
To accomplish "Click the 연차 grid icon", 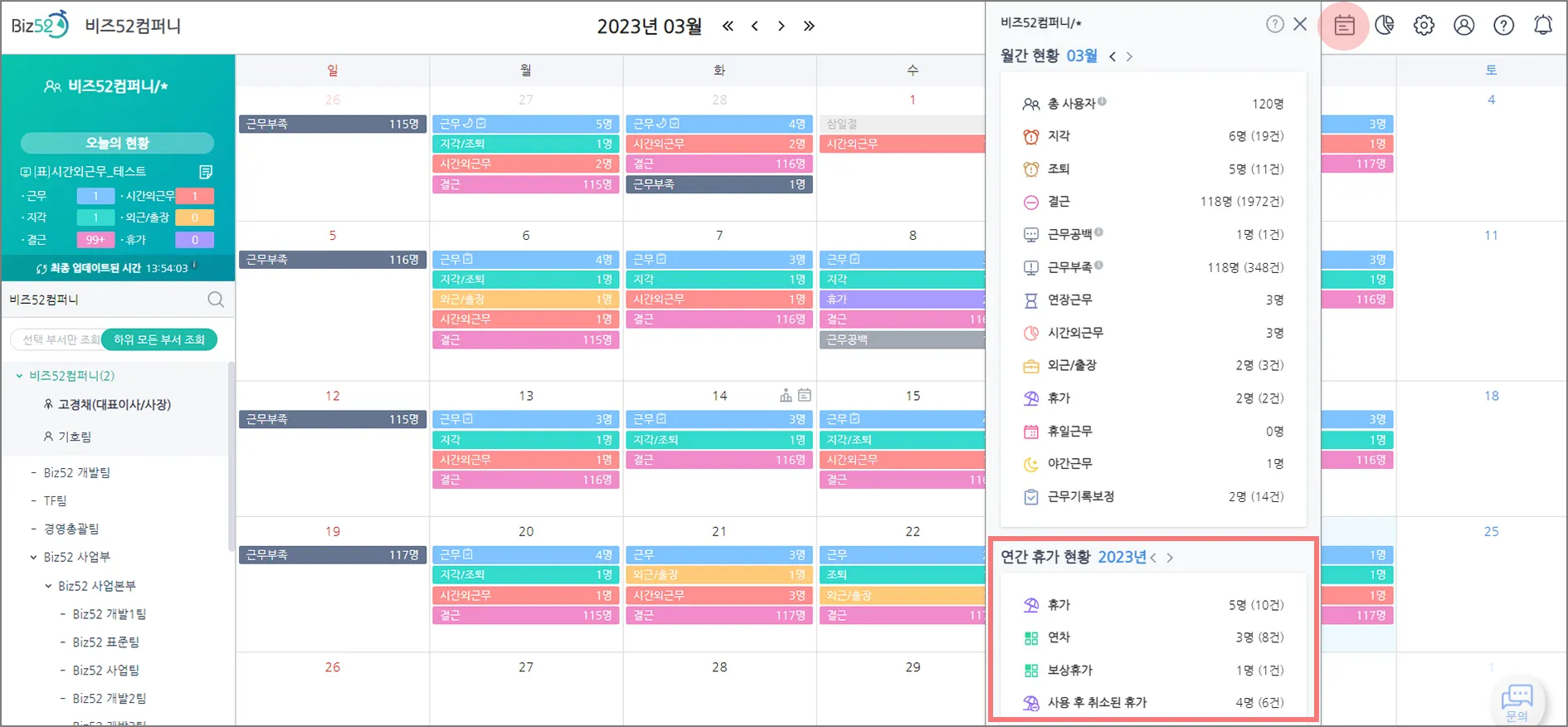I will click(x=1030, y=638).
